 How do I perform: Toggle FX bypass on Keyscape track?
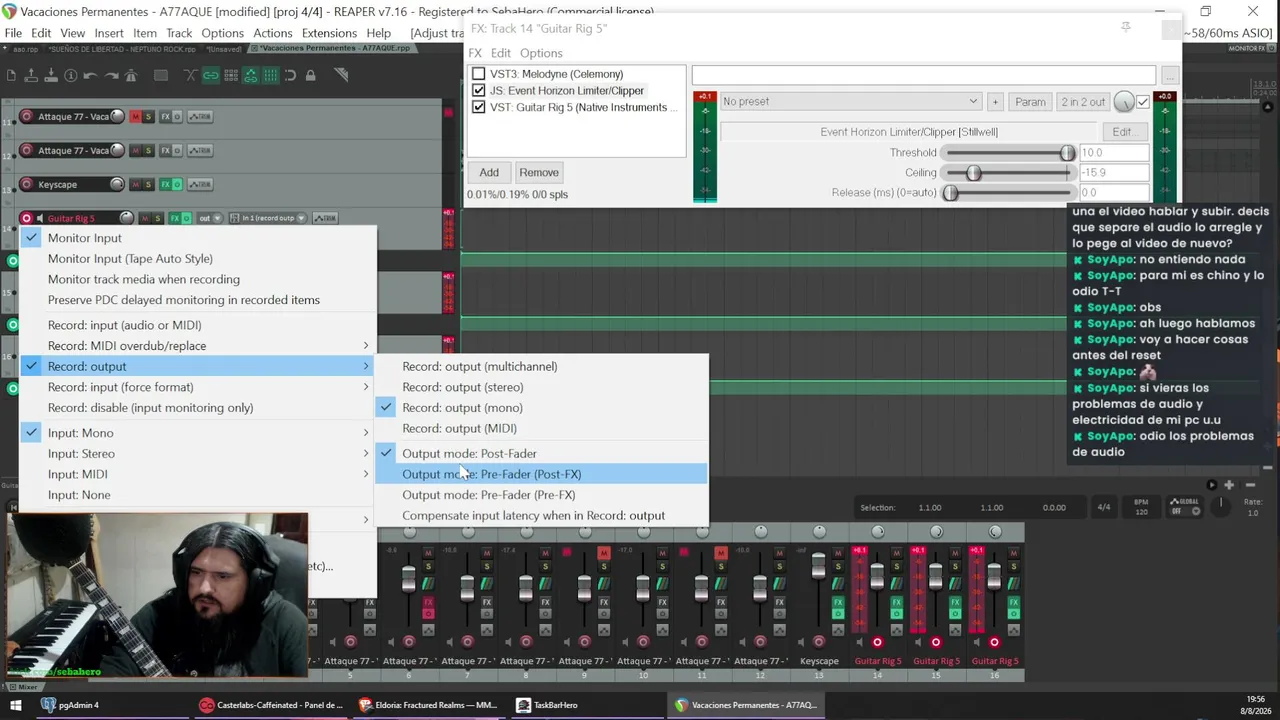tap(177, 184)
